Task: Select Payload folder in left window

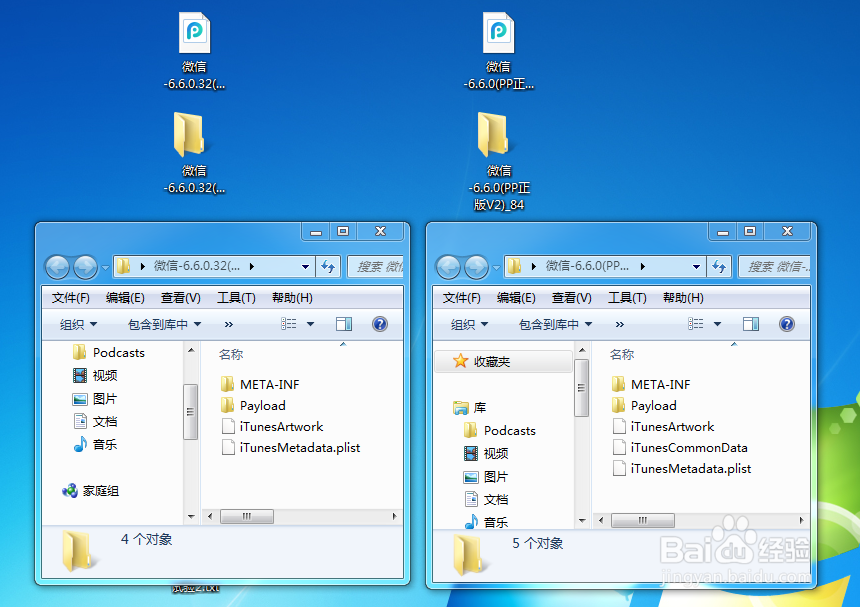Action: tap(253, 405)
